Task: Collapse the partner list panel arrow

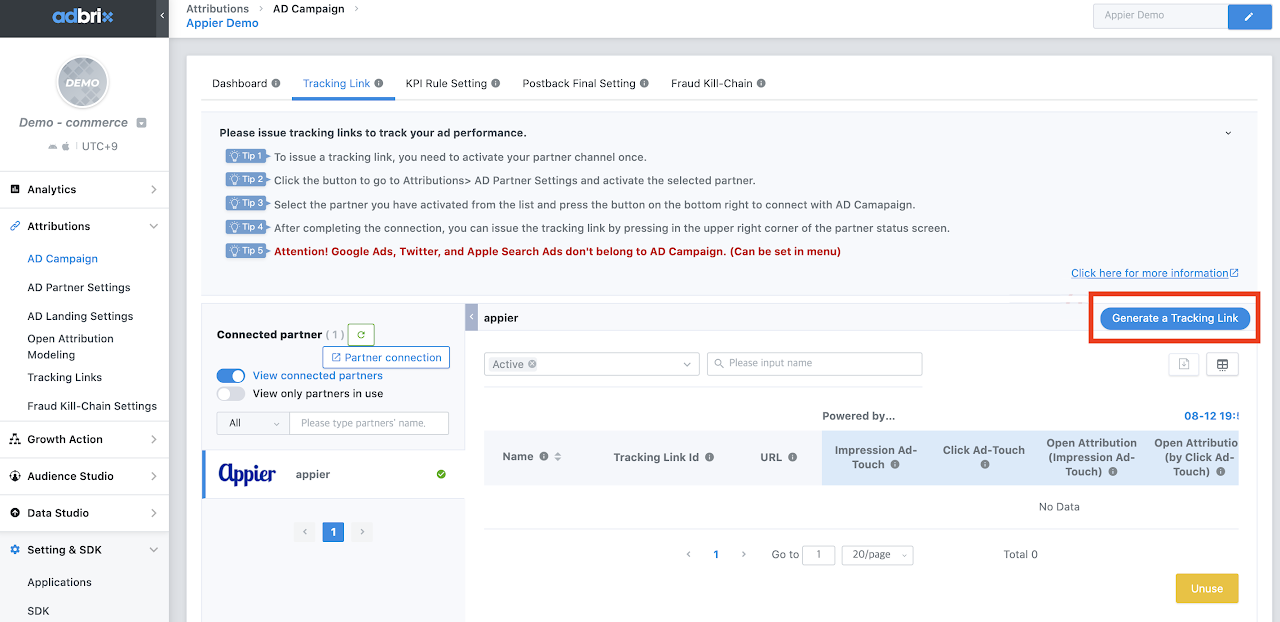Action: click(x=471, y=317)
